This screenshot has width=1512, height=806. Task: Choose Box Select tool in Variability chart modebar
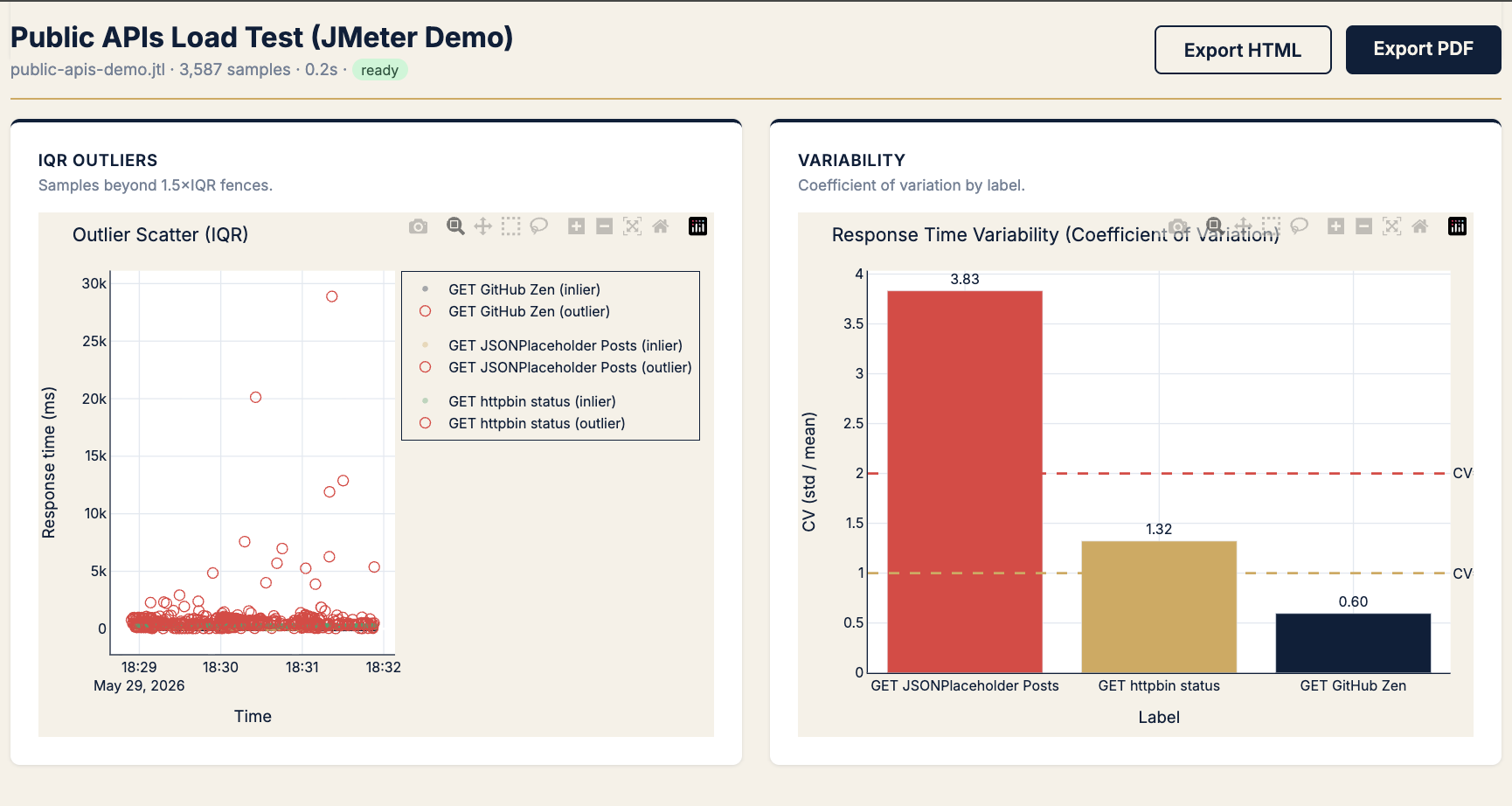click(x=1271, y=226)
